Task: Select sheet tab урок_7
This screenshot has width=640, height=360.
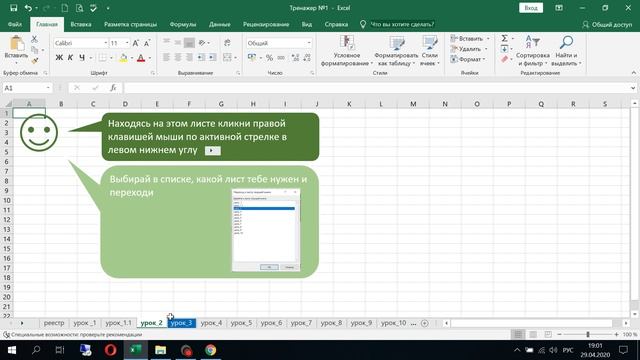Action: pos(301,323)
